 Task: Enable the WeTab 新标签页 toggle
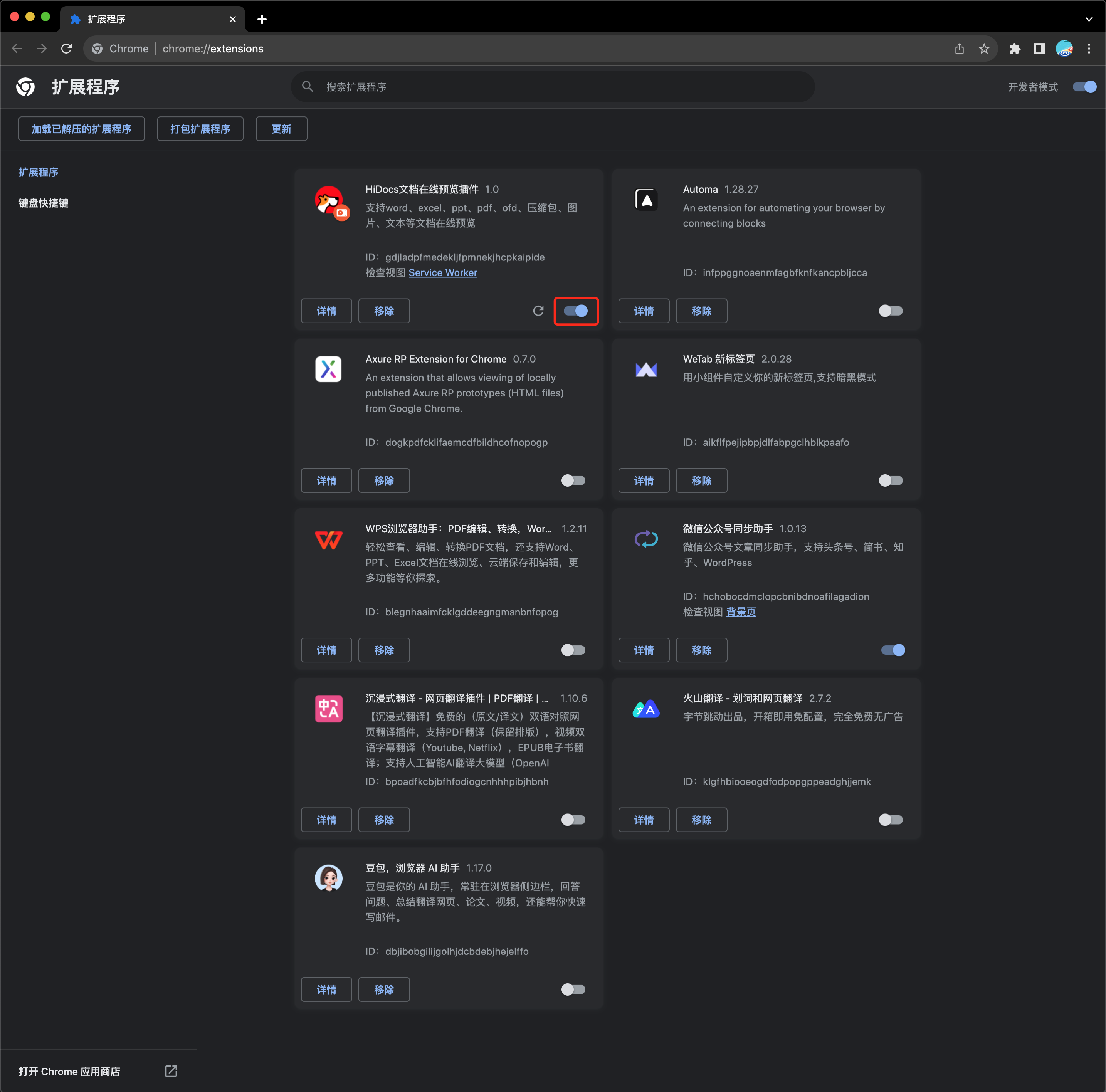891,480
